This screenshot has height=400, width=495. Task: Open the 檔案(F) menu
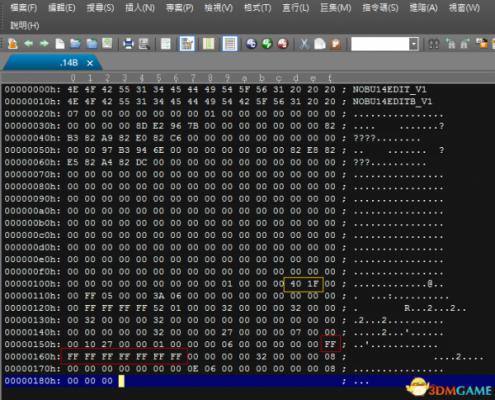click(x=24, y=8)
